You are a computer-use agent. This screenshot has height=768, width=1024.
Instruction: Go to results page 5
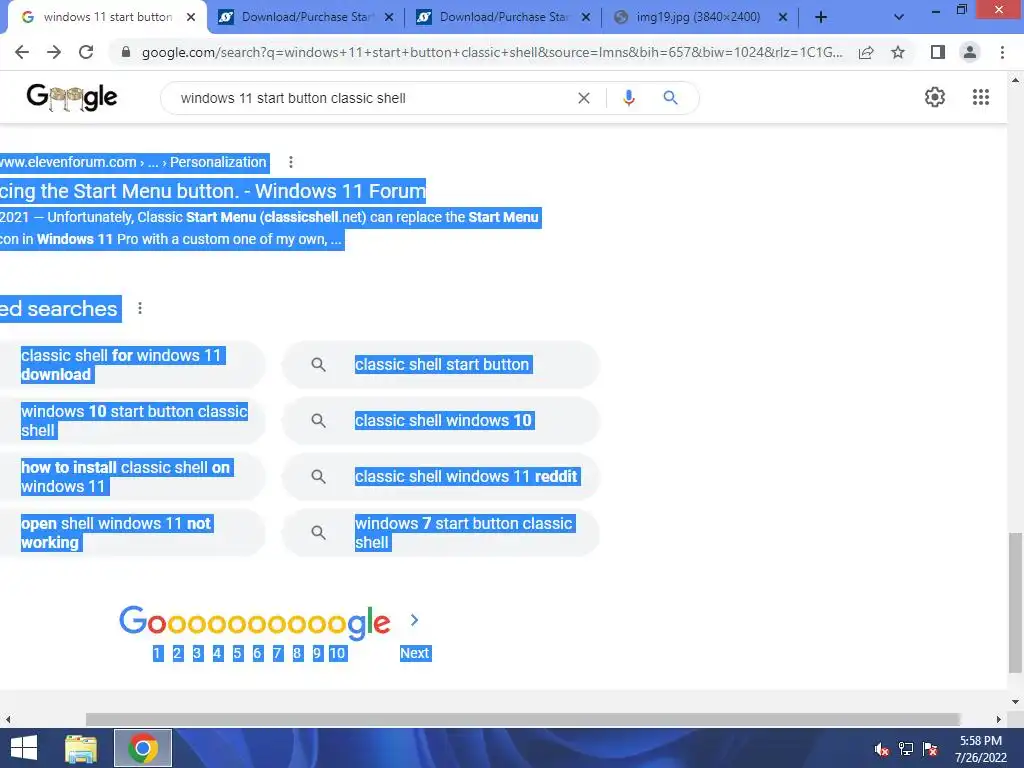pyautogui.click(x=238, y=653)
